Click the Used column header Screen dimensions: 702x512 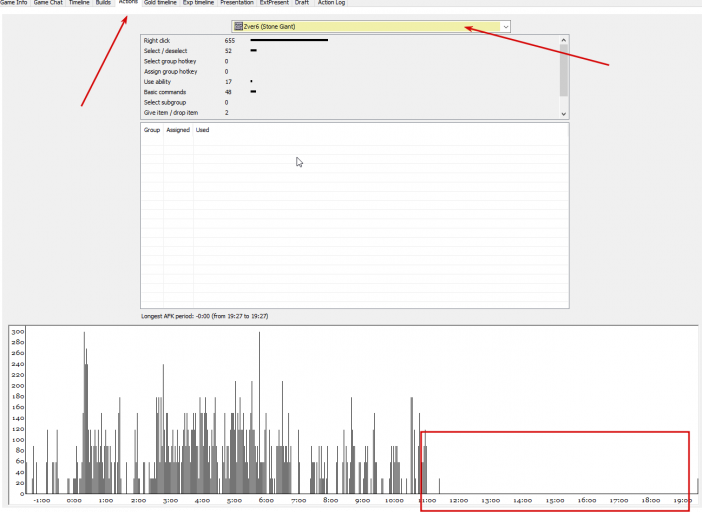click(202, 130)
